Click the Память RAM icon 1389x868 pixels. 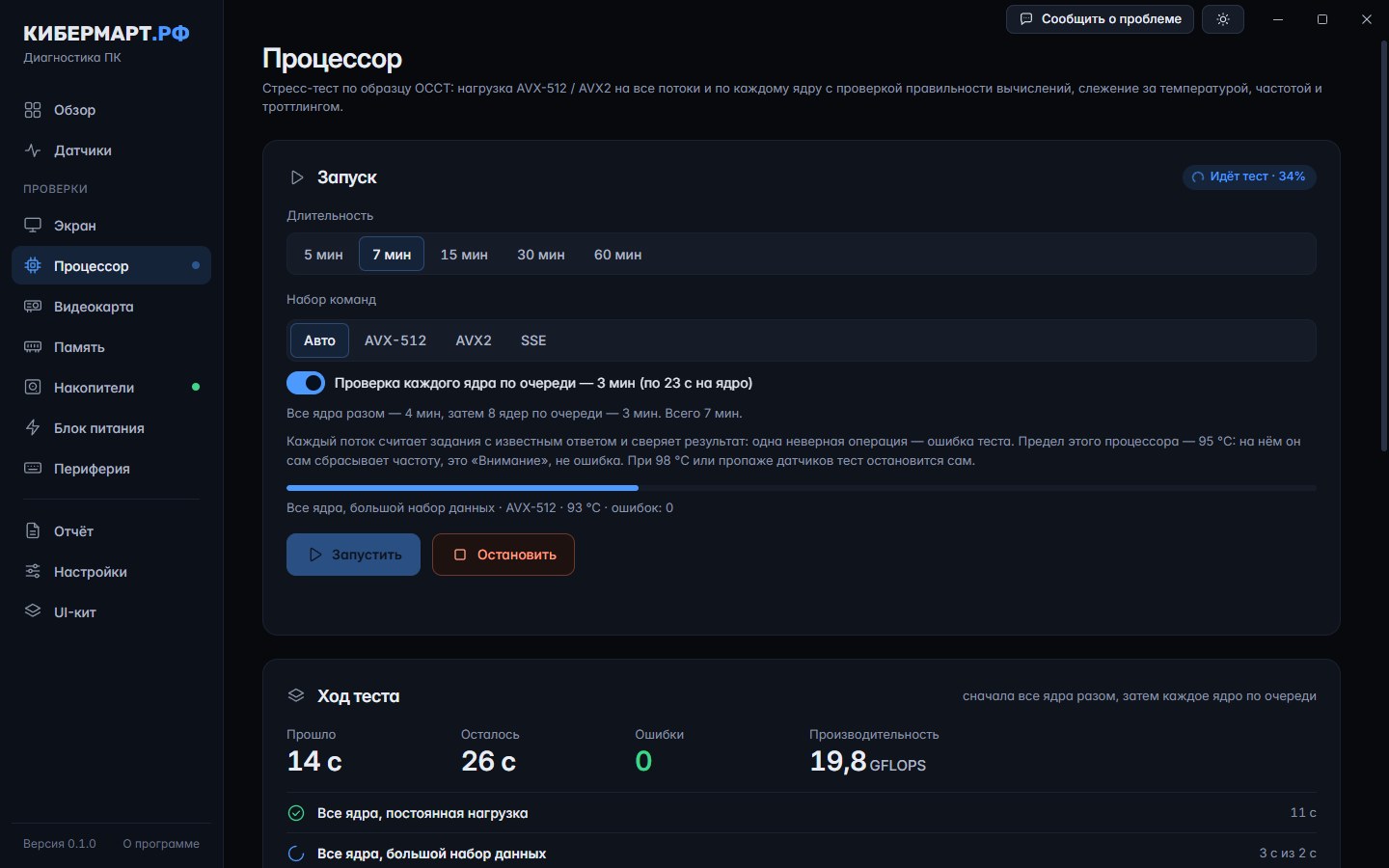33,347
